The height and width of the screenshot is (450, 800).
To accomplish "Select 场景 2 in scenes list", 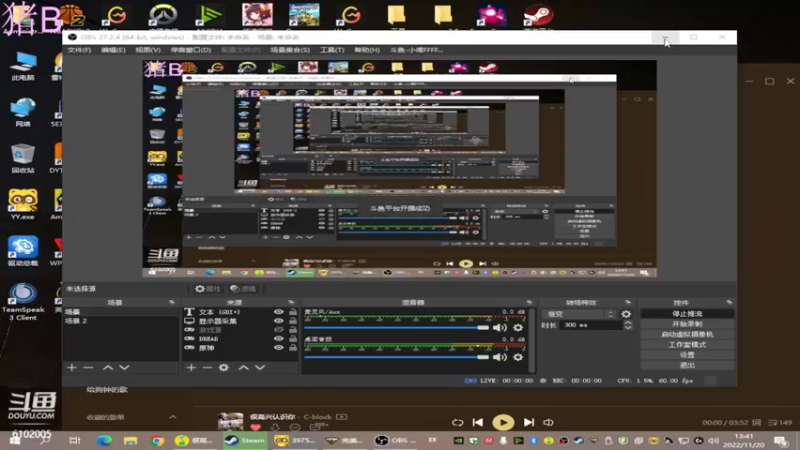I will pyautogui.click(x=120, y=321).
